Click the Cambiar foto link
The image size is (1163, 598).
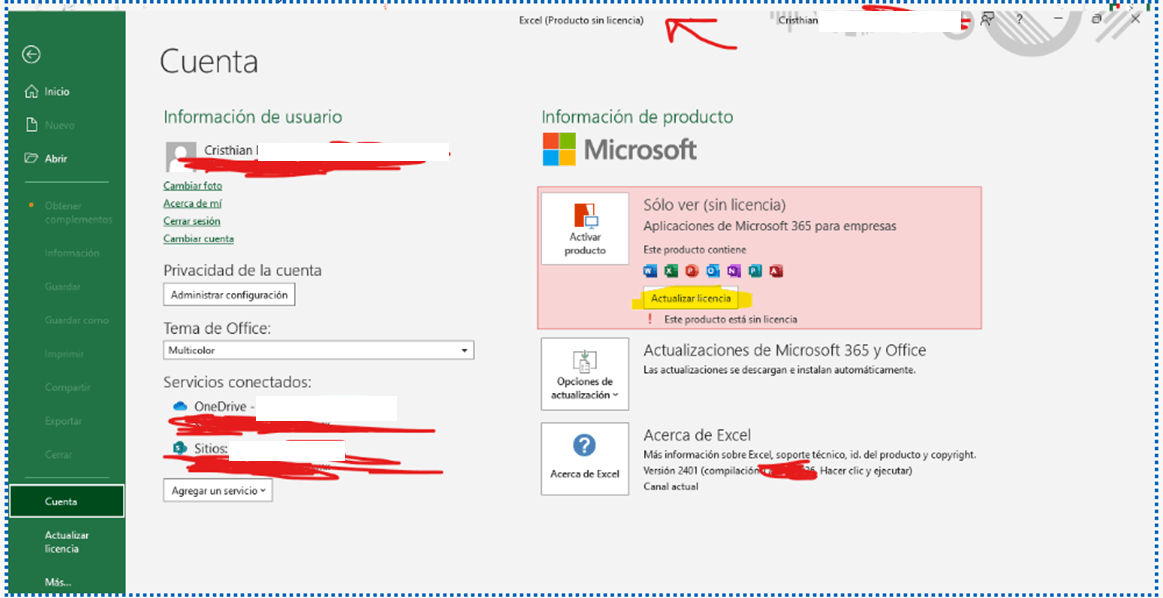(192, 186)
